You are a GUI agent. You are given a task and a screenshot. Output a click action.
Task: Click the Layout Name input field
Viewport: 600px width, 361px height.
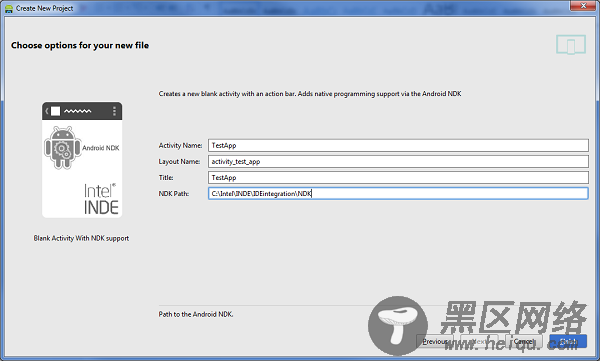coord(398,162)
